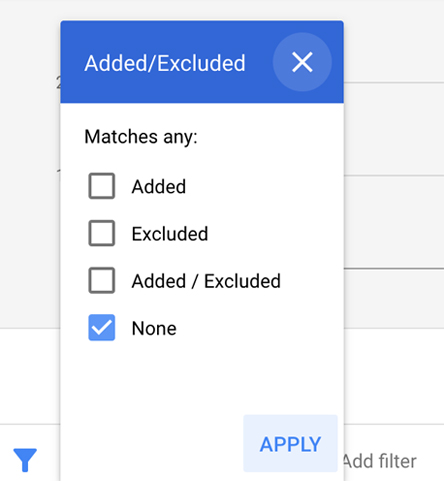This screenshot has width=444, height=481.
Task: Enable the Added checkbox
Action: click(x=102, y=186)
